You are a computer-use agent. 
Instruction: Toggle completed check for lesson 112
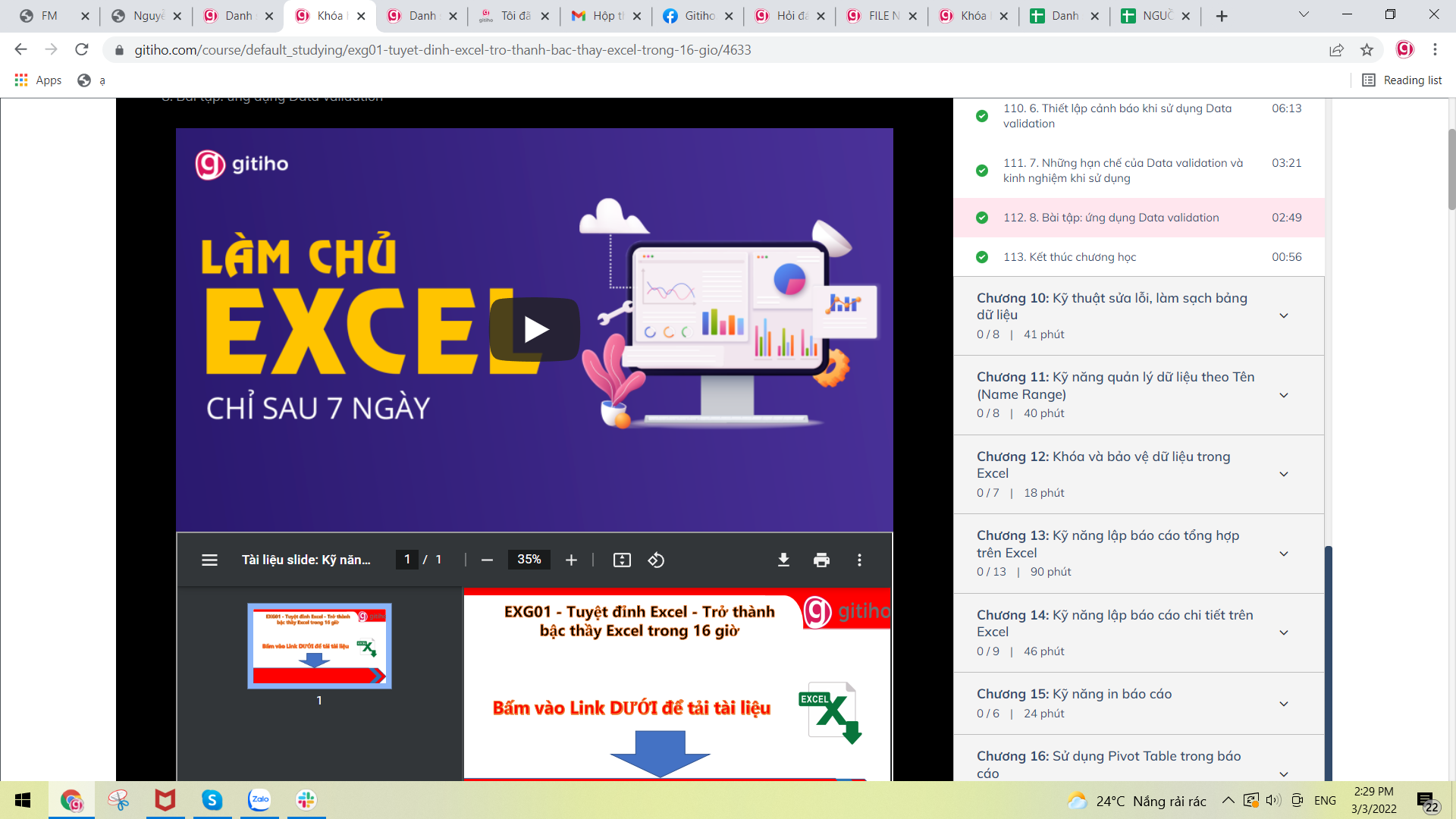pyautogui.click(x=981, y=218)
